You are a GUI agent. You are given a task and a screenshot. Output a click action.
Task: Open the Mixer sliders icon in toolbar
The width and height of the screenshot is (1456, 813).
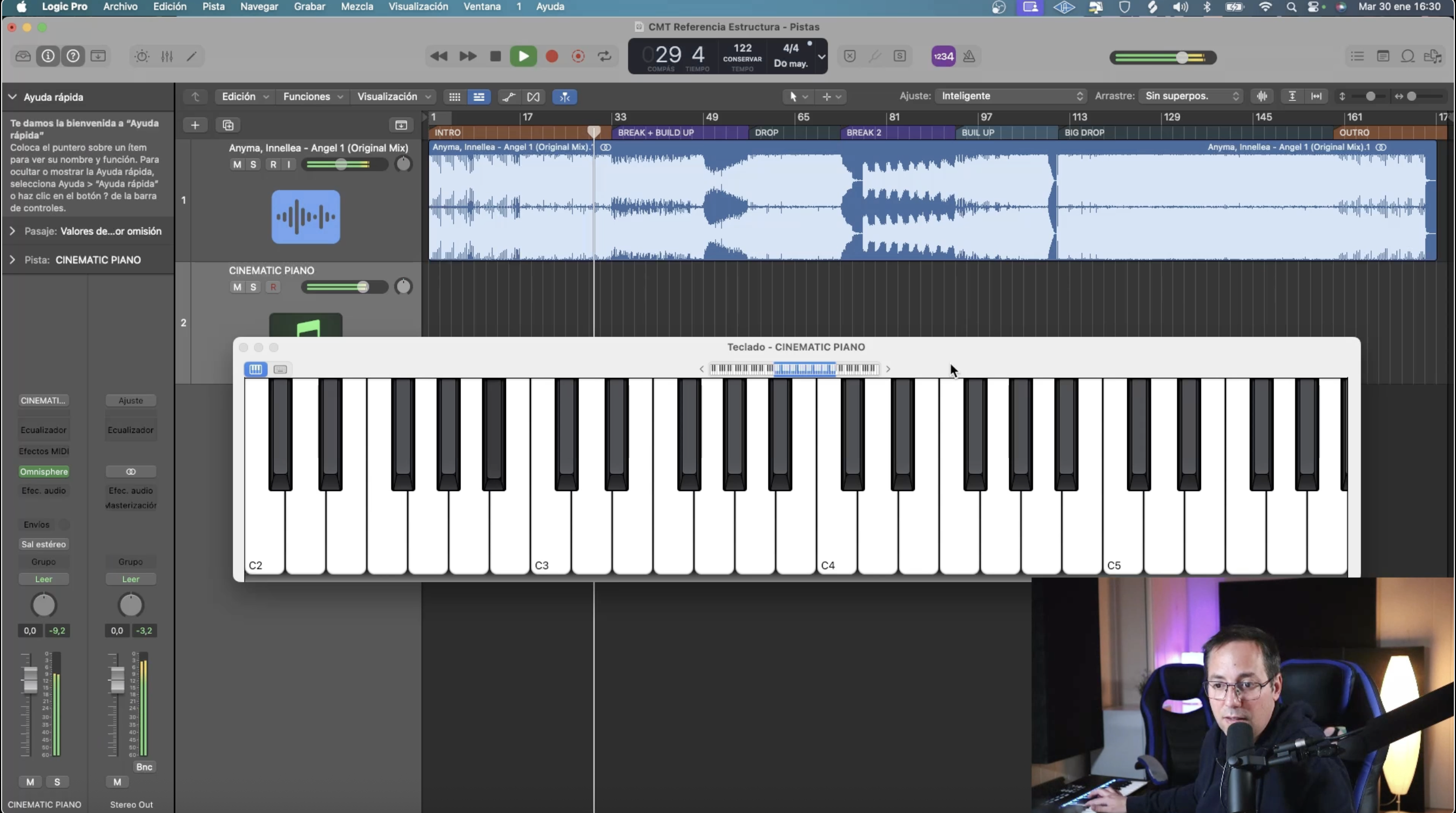(x=167, y=56)
